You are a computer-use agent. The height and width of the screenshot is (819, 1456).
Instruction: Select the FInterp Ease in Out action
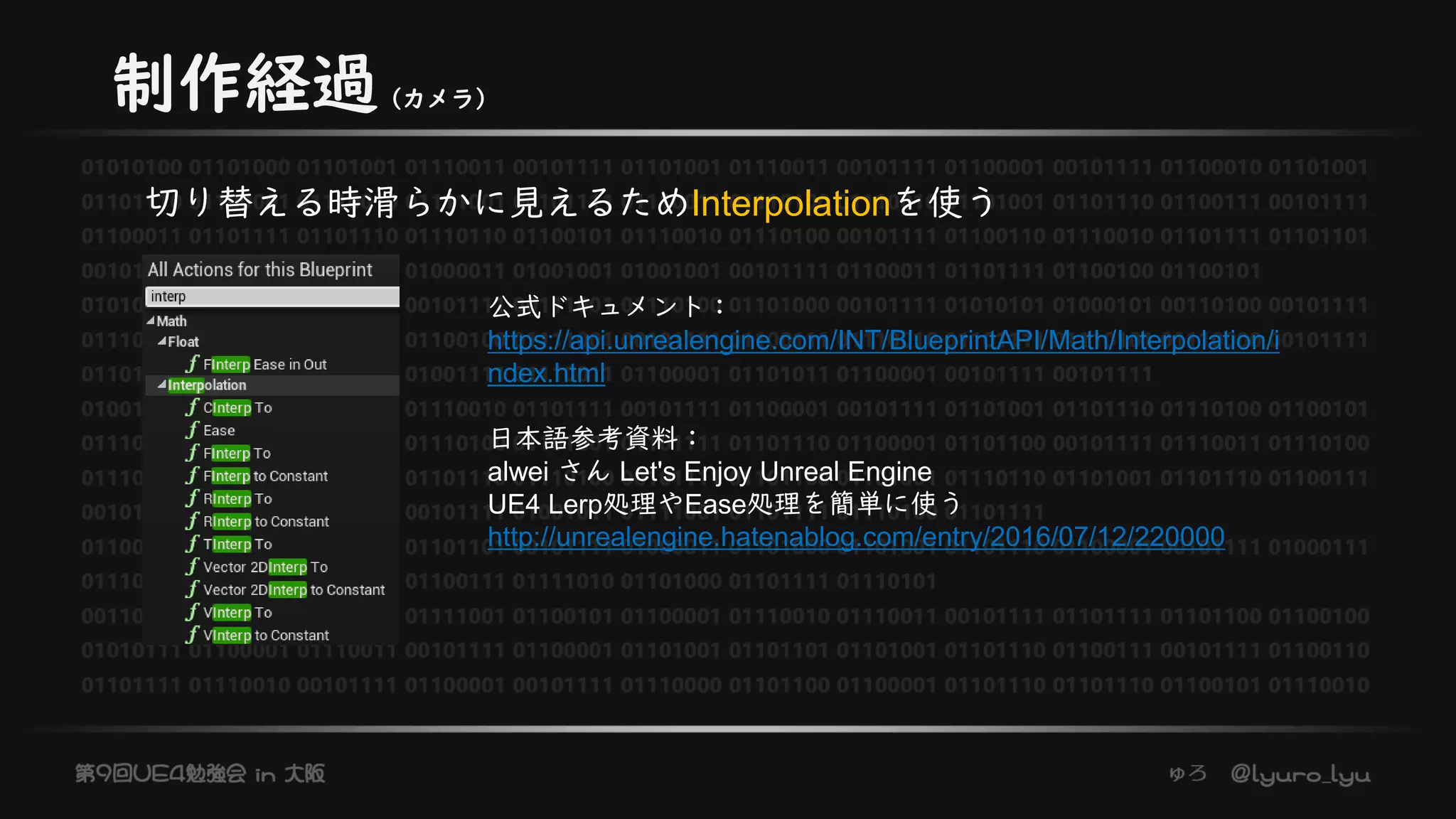pyautogui.click(x=265, y=365)
